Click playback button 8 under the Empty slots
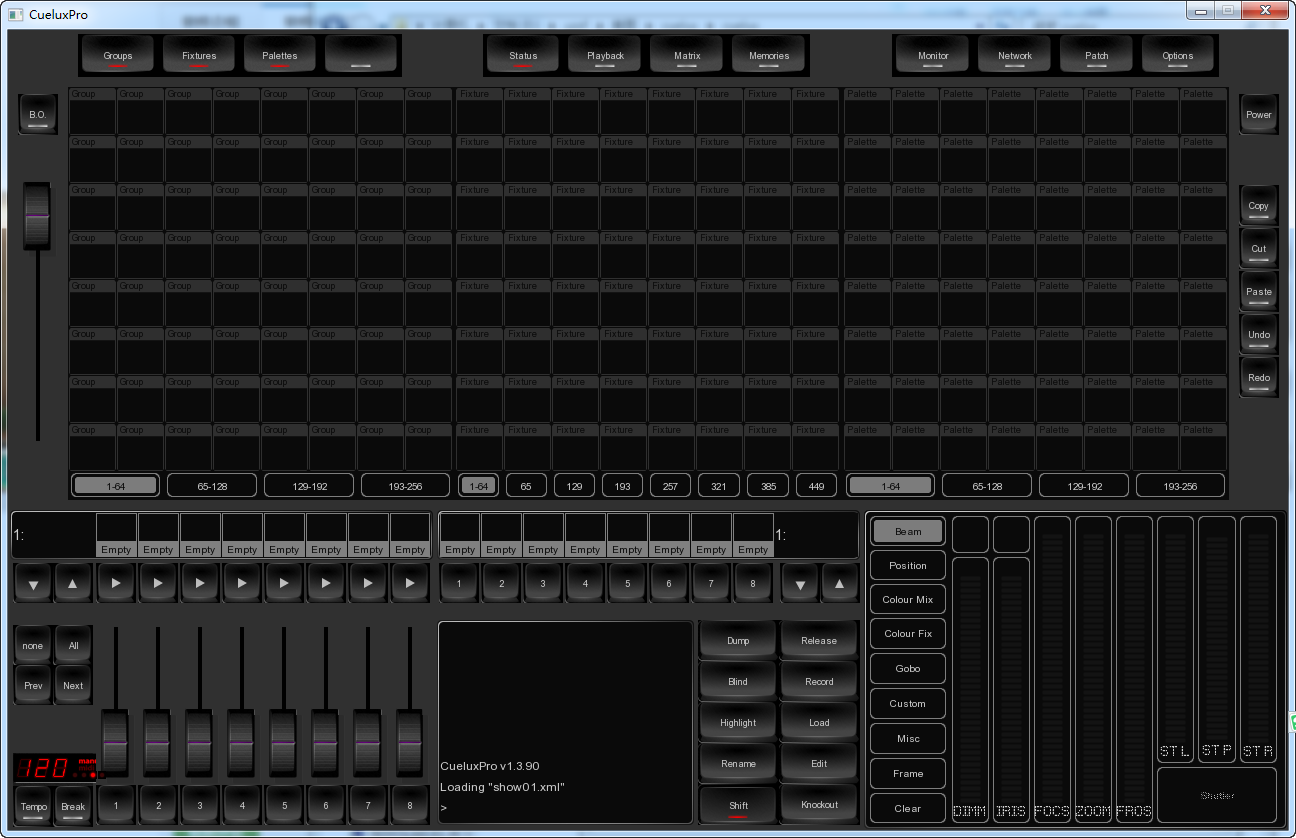The width and height of the screenshot is (1296, 838). point(753,583)
